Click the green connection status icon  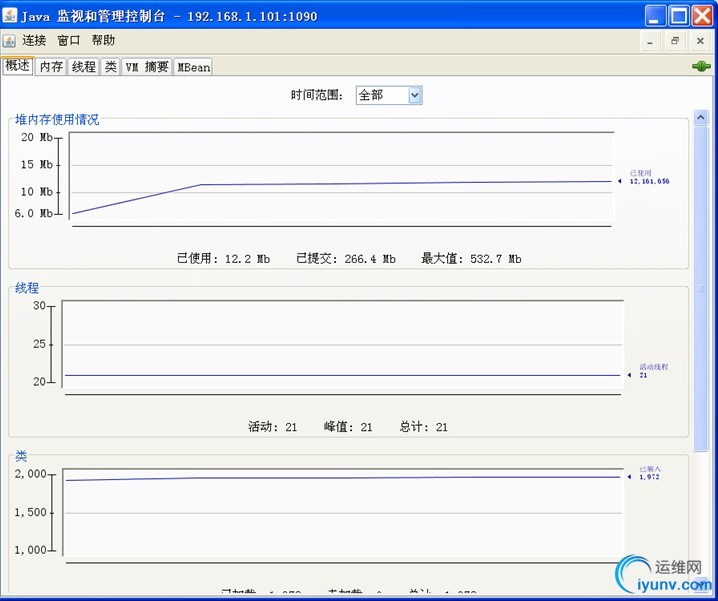[701, 67]
